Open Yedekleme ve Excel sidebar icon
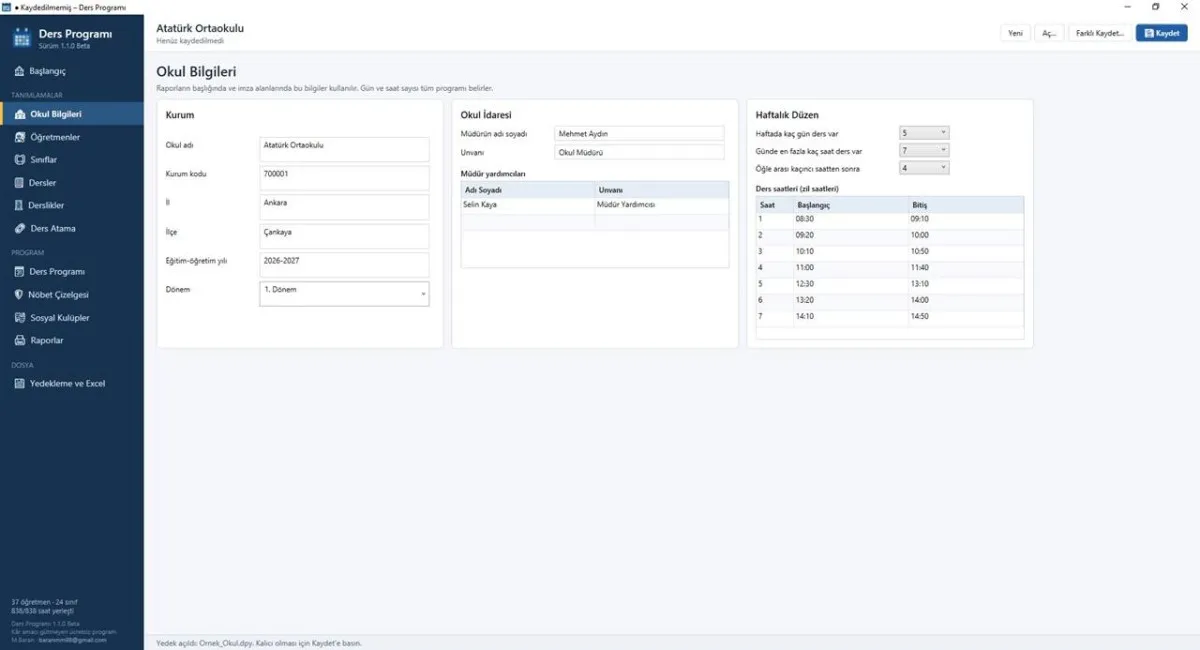Image resolution: width=1200 pixels, height=650 pixels. point(20,384)
